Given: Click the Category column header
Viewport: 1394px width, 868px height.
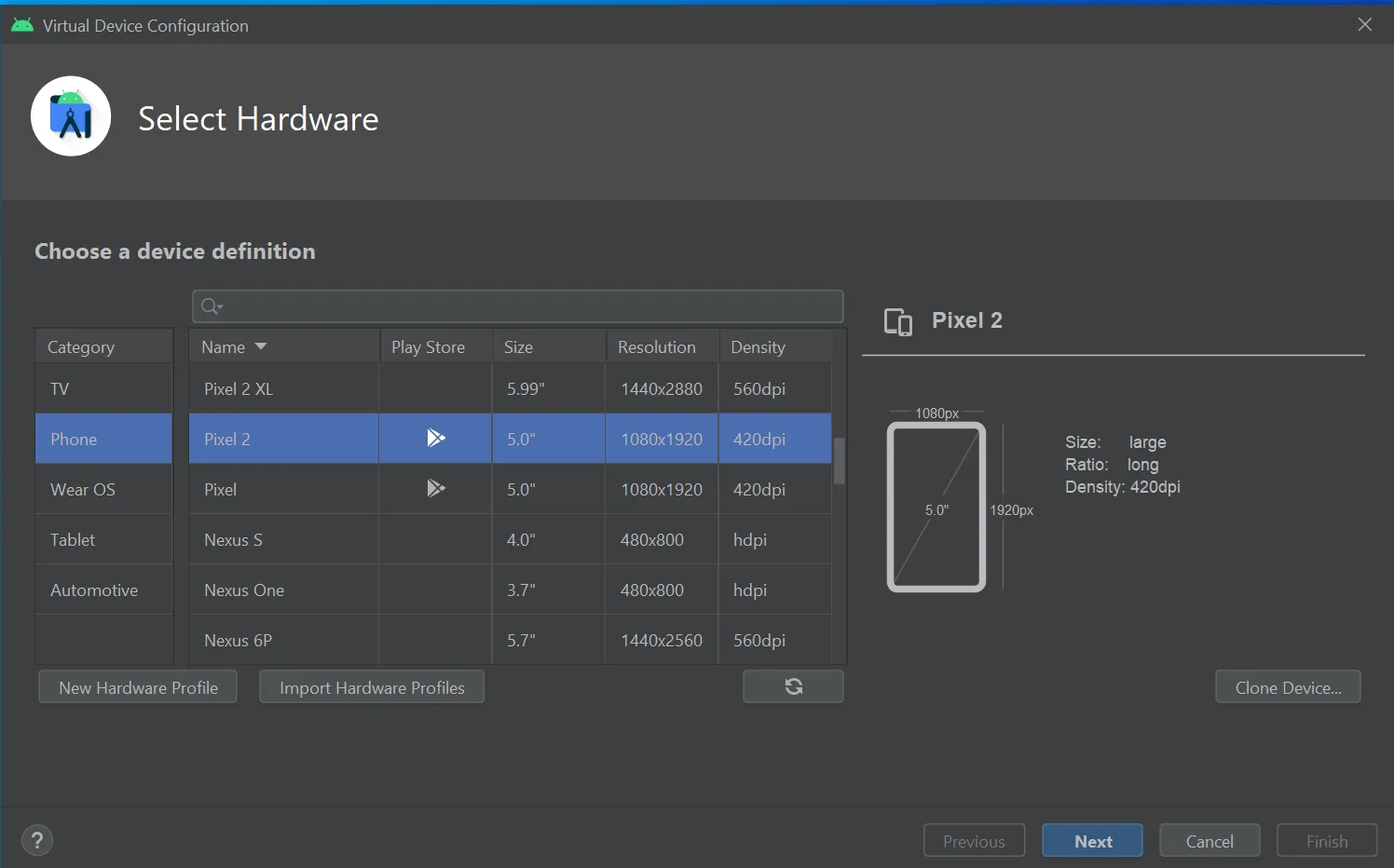Looking at the screenshot, I should click(x=104, y=346).
